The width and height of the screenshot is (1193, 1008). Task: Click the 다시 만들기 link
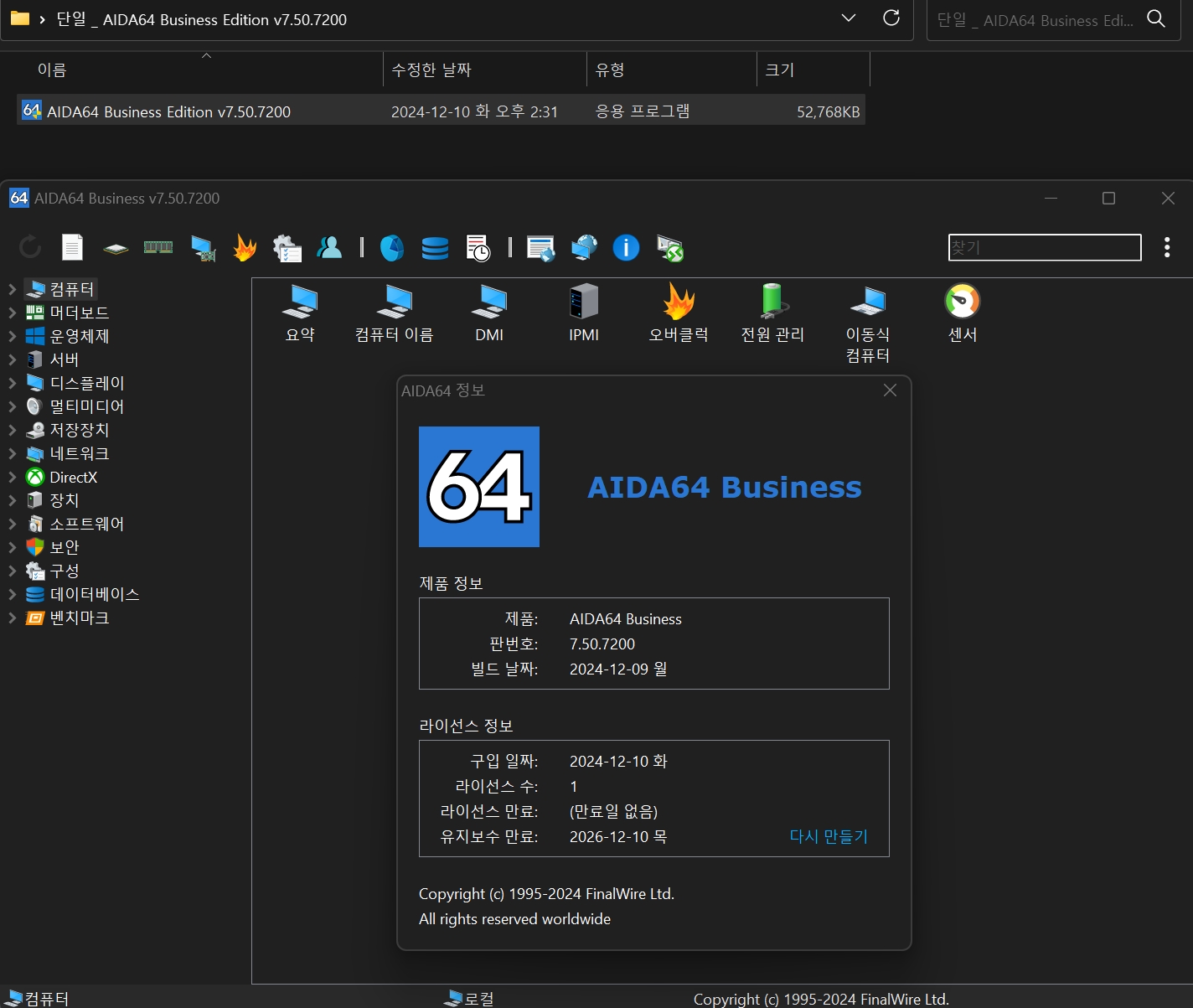[829, 836]
